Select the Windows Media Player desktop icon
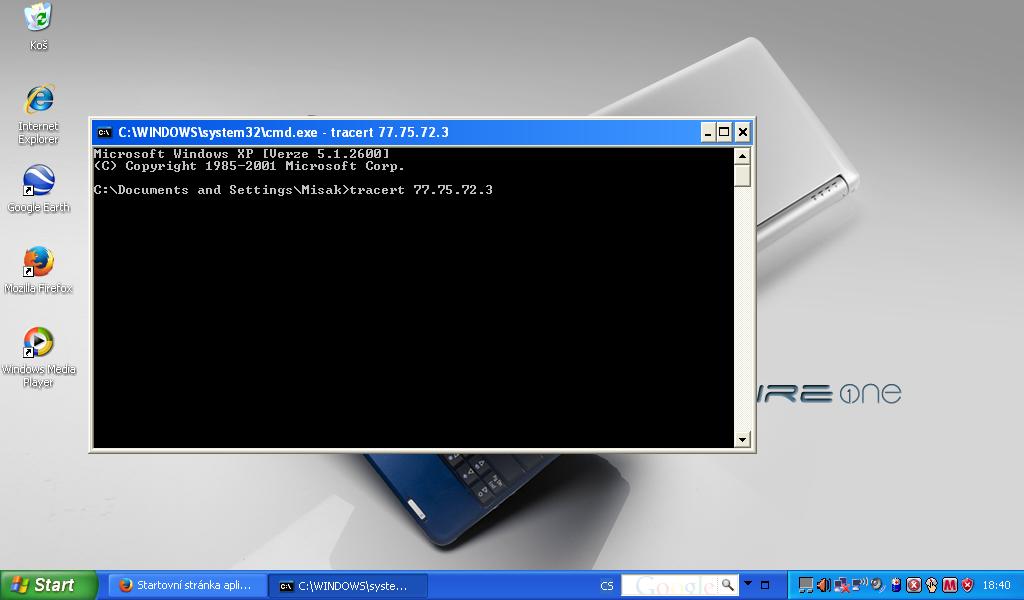Viewport: 1024px width, 600px height. pos(38,344)
